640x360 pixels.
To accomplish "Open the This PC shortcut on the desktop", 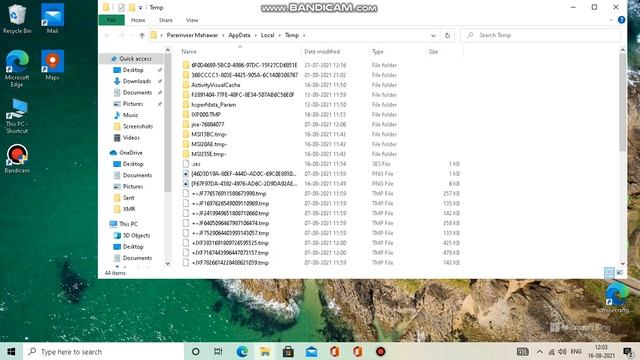I will [17, 116].
